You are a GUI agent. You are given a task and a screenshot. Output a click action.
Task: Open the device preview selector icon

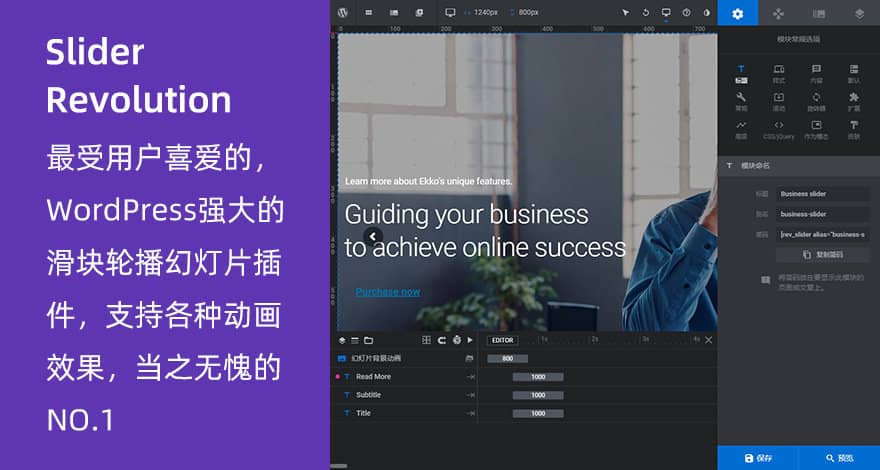[666, 12]
